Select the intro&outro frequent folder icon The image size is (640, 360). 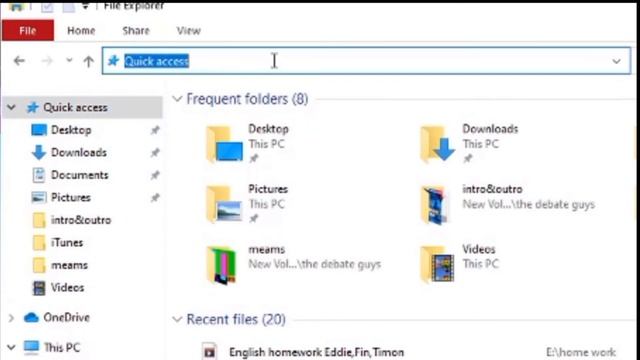(x=434, y=204)
